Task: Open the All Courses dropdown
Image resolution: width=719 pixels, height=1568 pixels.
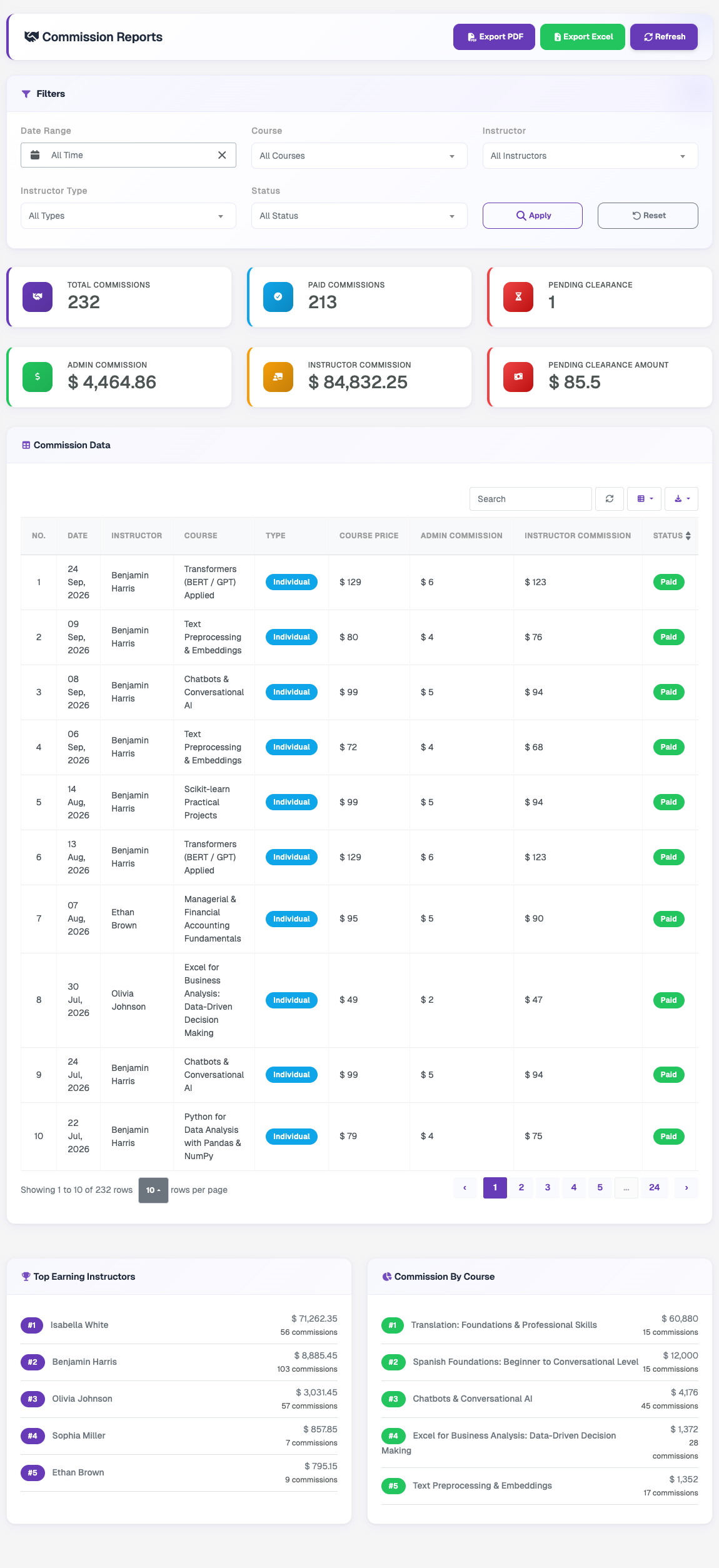Action: 359,156
